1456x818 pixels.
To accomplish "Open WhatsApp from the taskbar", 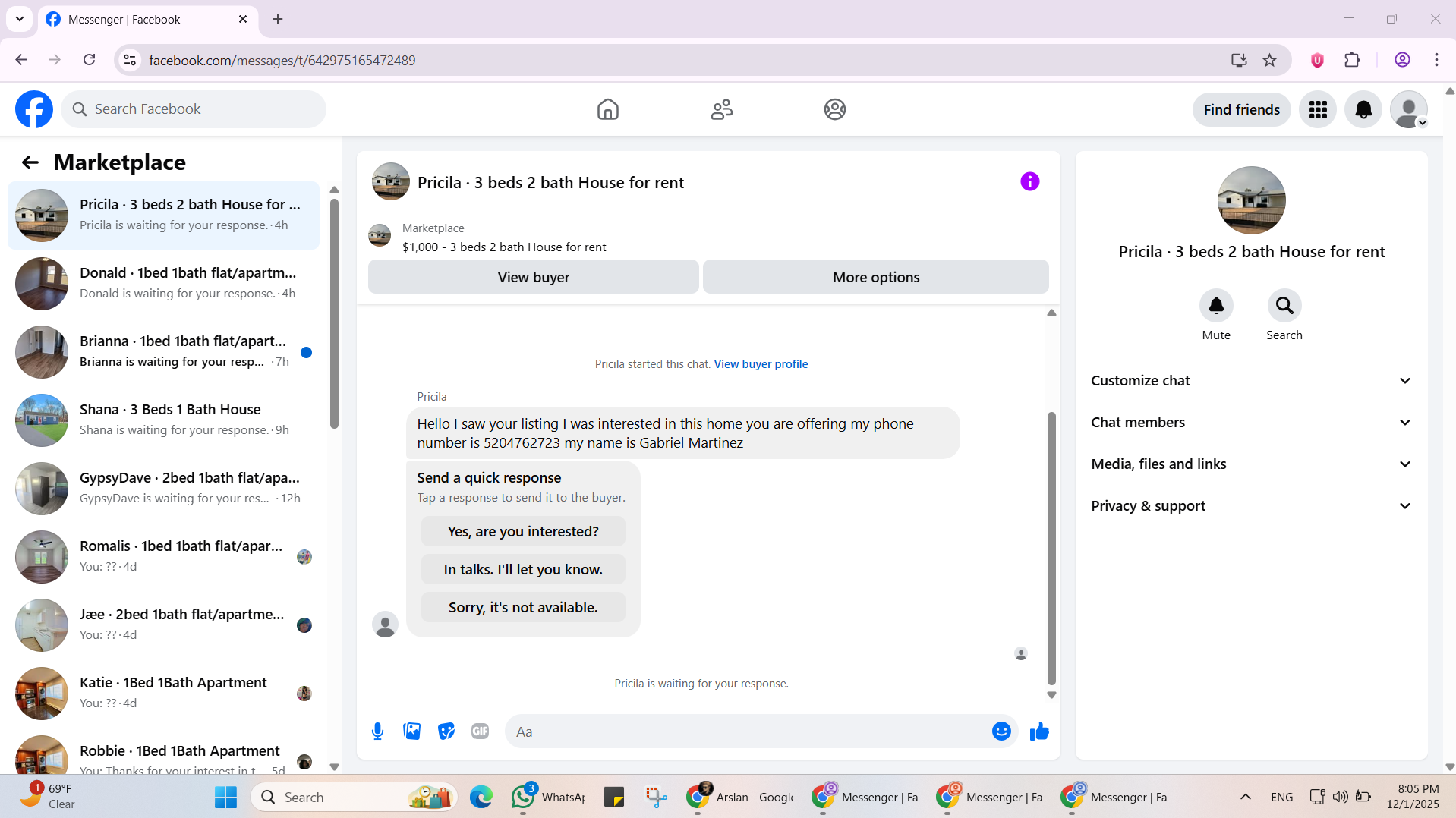I will pyautogui.click(x=547, y=797).
